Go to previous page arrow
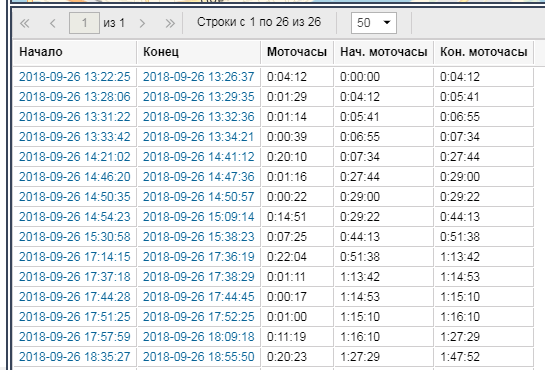 coord(53,23)
